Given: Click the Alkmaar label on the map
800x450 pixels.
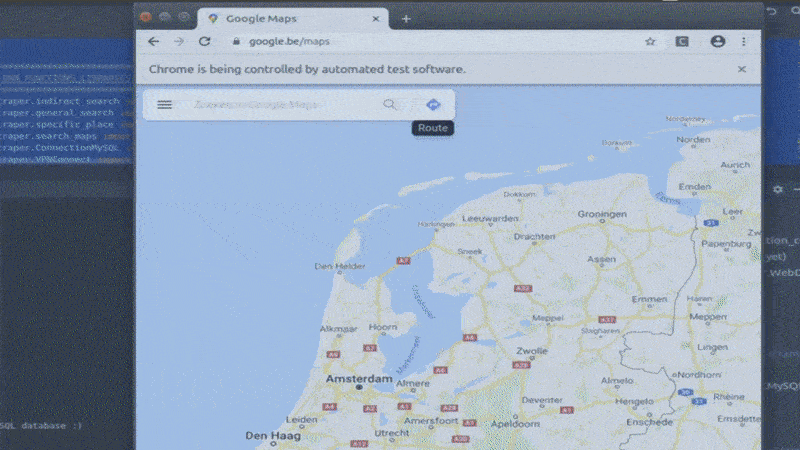Looking at the screenshot, I should (x=338, y=329).
